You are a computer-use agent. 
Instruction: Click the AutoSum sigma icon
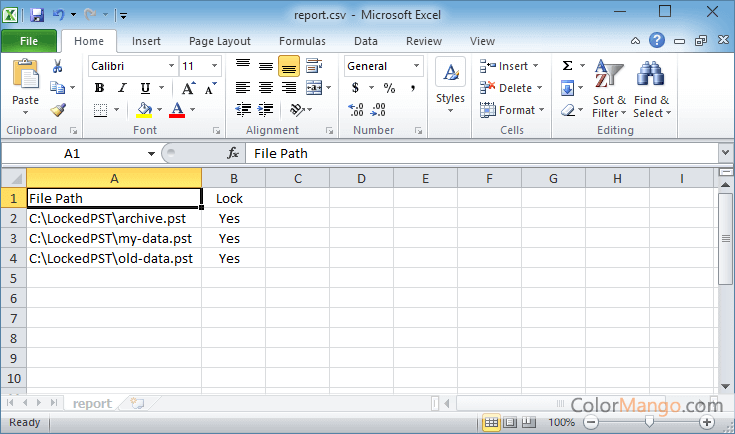567,66
